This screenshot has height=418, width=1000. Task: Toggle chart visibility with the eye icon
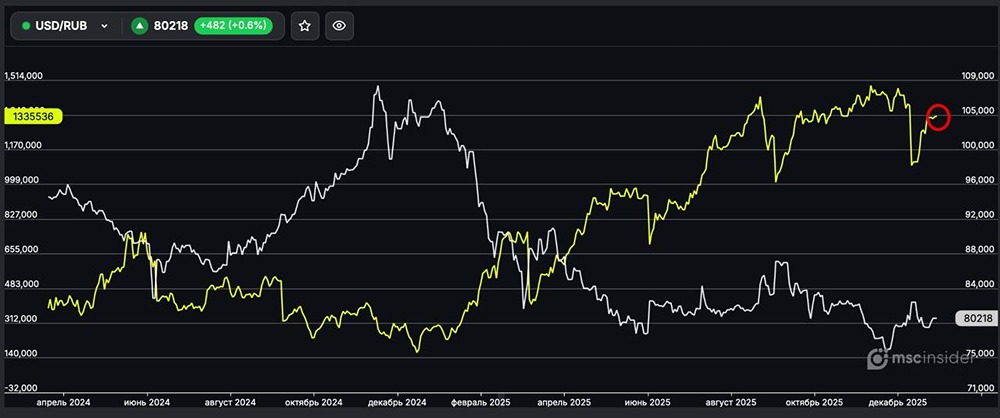pyautogui.click(x=339, y=25)
